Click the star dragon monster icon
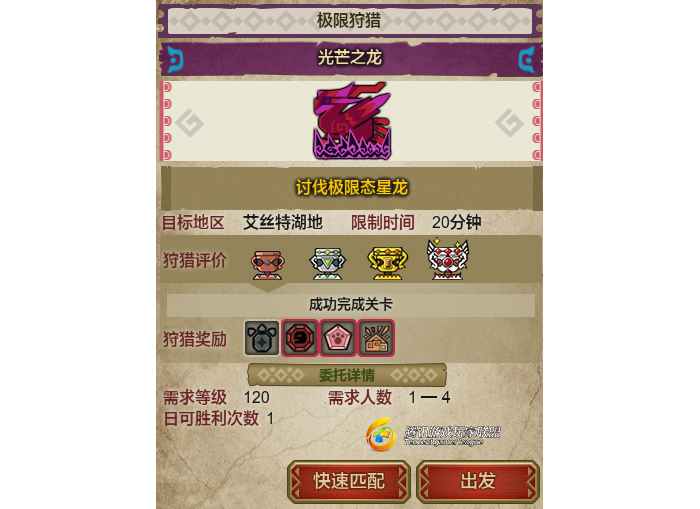Viewport: 700px width, 509px height. click(x=351, y=121)
